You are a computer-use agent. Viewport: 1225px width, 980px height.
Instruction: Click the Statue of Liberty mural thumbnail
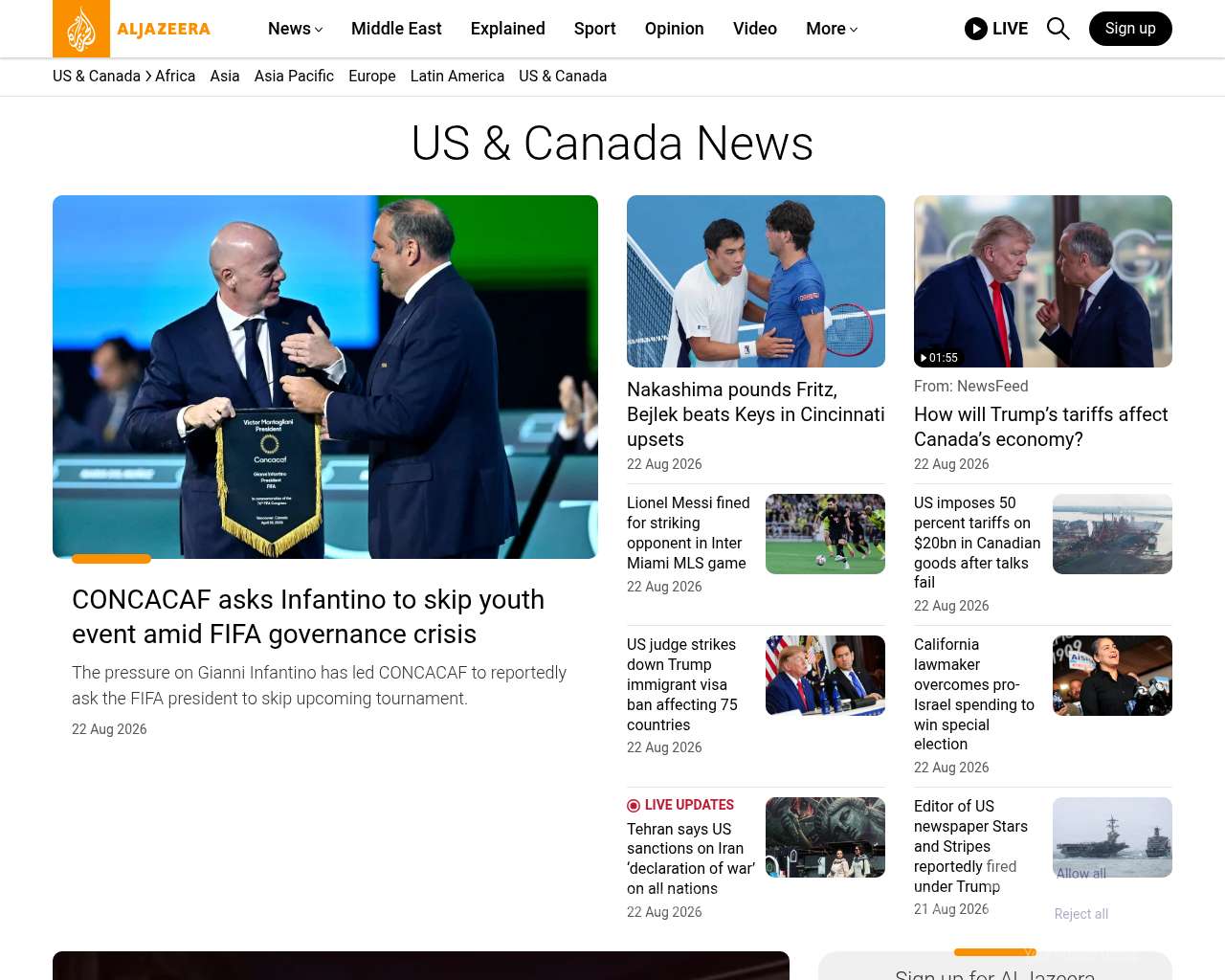coord(825,837)
